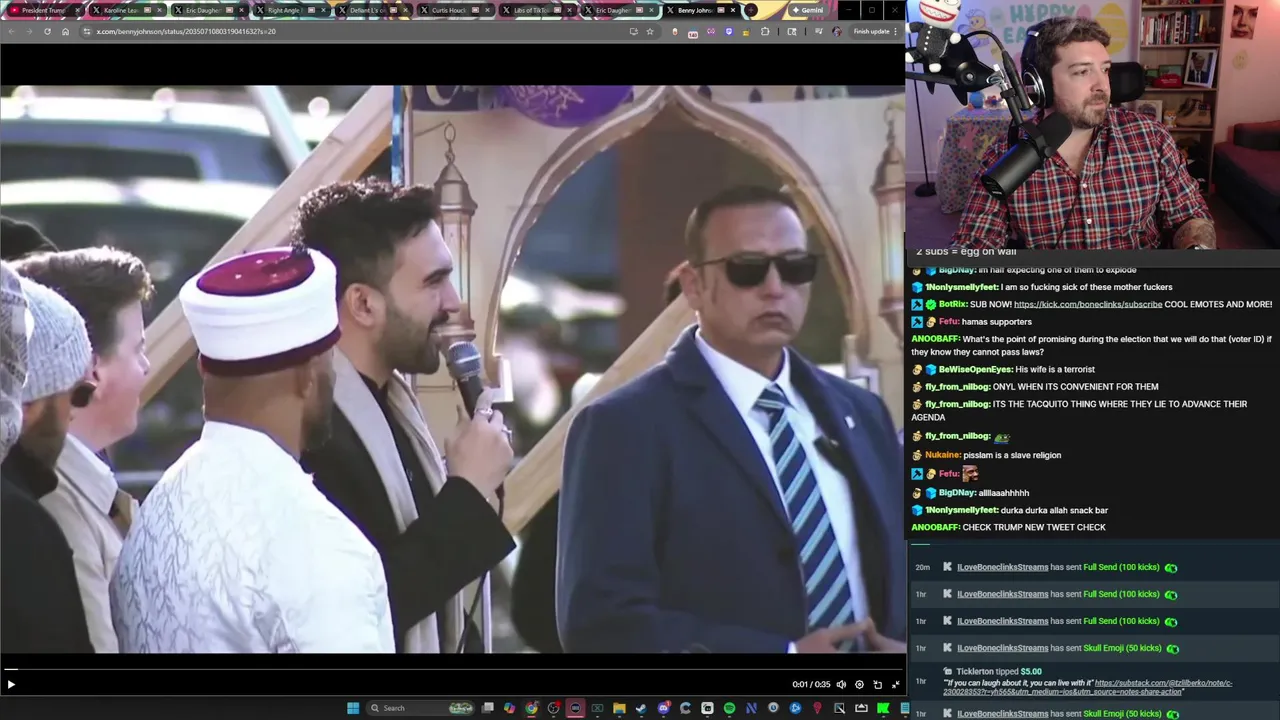This screenshot has height=720, width=1280.
Task: Click the taskbar Search box
Action: [x=420, y=708]
